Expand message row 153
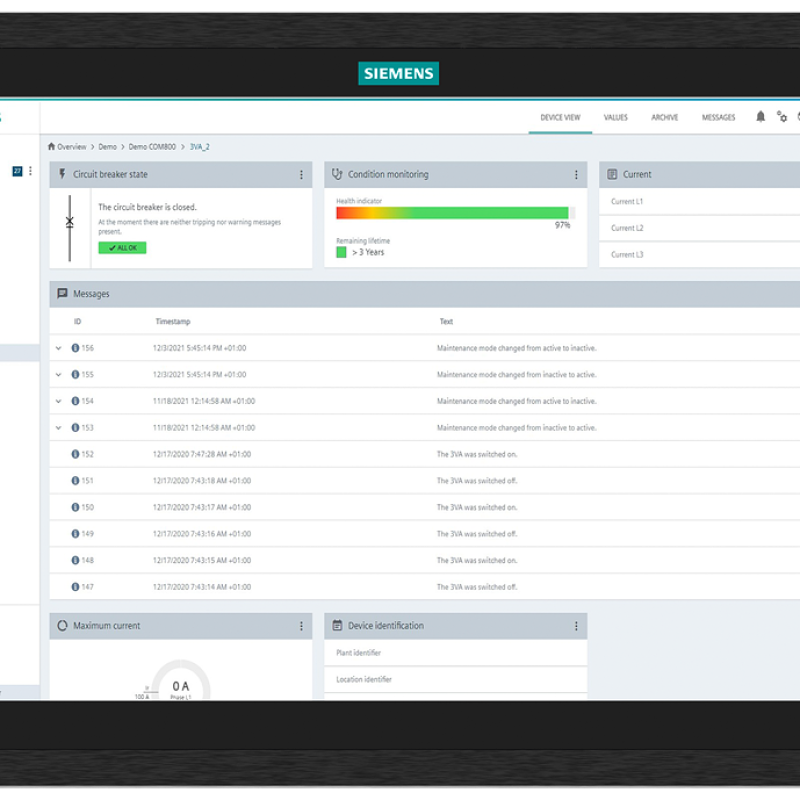This screenshot has width=800, height=800. pos(59,428)
